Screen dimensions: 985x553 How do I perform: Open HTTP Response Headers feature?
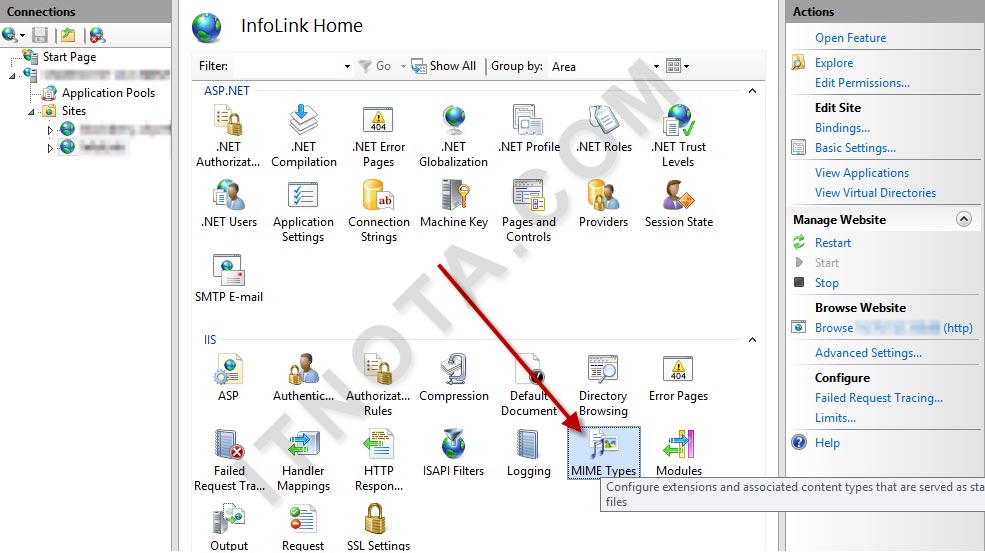pos(378,460)
